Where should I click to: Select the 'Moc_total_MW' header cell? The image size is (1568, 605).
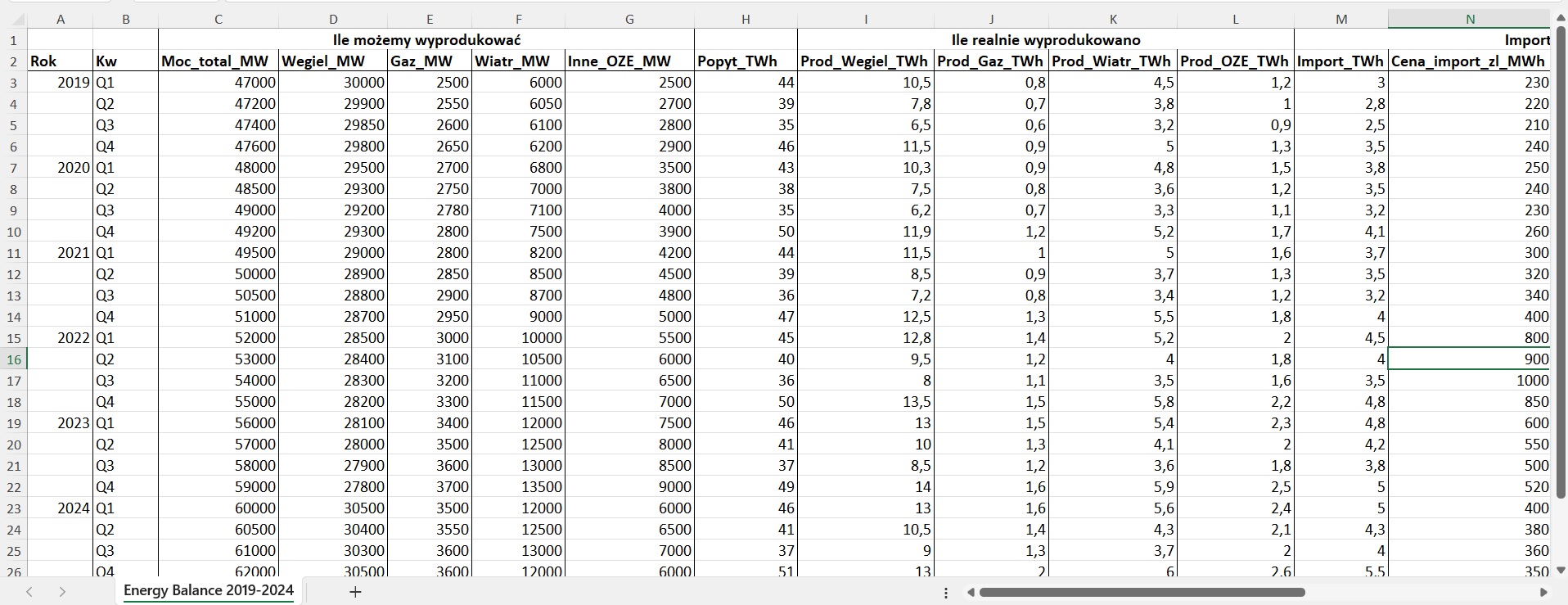click(x=219, y=61)
